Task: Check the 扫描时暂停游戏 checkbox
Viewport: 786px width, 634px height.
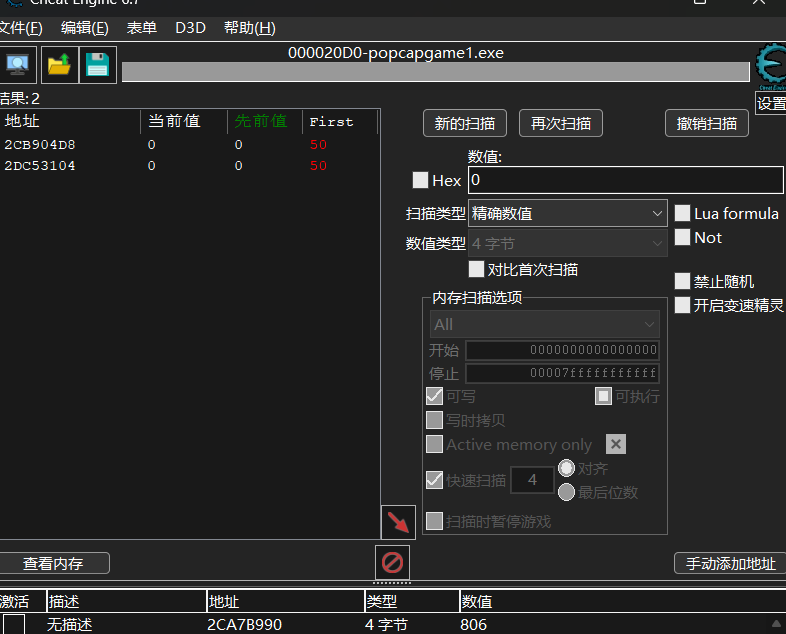Action: [x=435, y=521]
